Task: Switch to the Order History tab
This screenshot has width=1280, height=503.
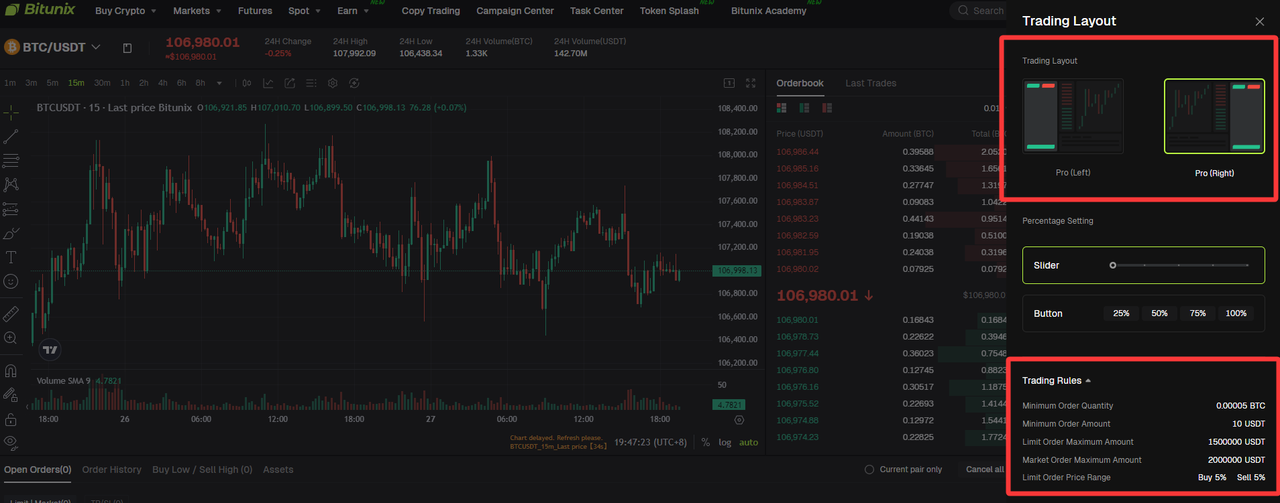Action: 111,469
